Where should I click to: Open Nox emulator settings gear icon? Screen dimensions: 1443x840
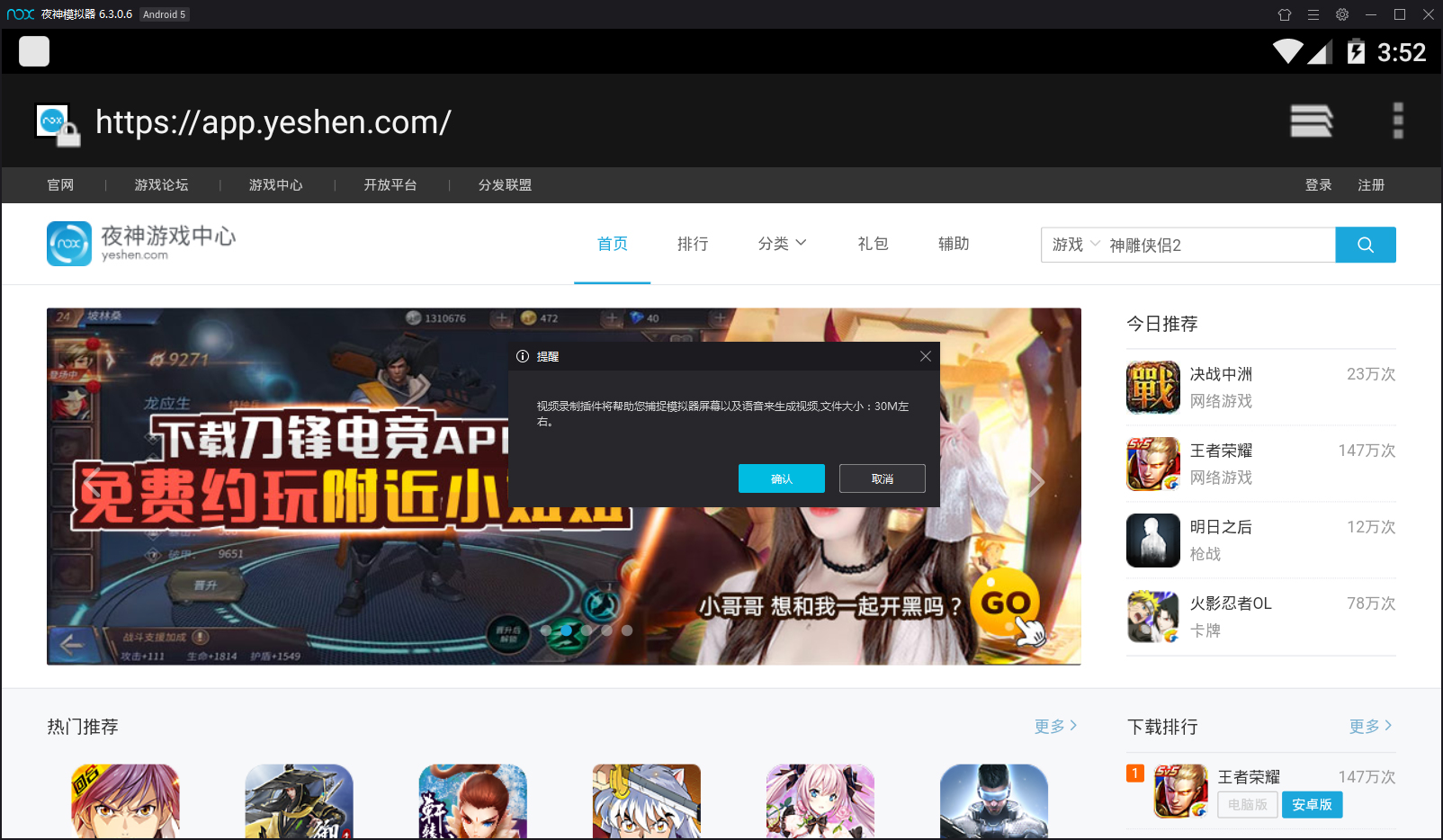pyautogui.click(x=1342, y=14)
